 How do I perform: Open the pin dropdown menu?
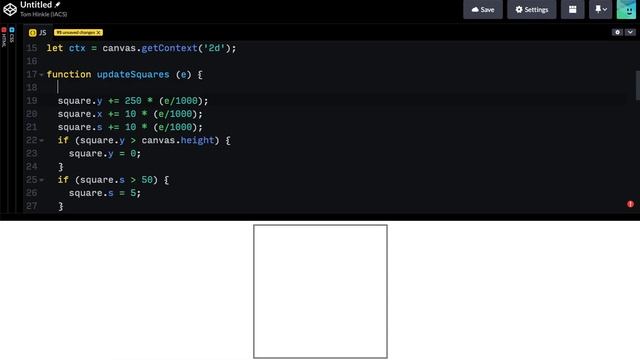tap(600, 9)
